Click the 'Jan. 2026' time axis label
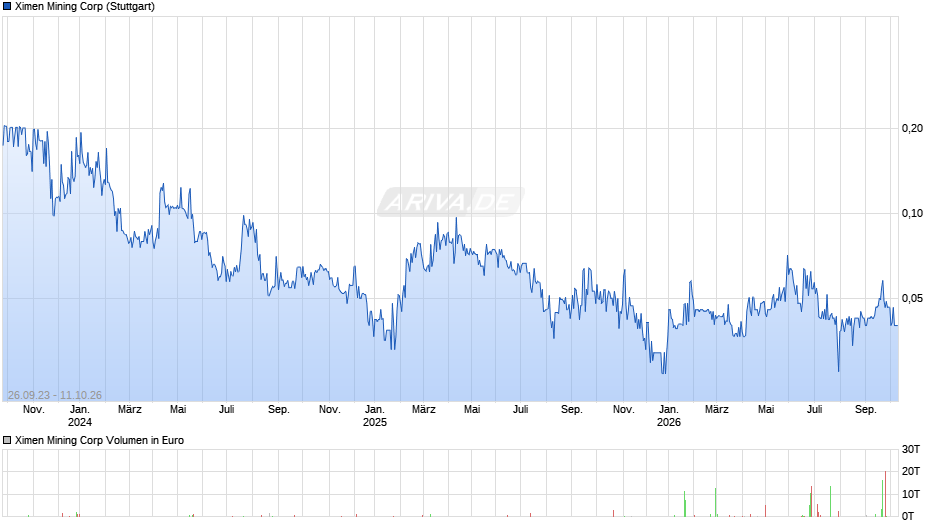Image resolution: width=940 pixels, height=526 pixels. pos(668,416)
